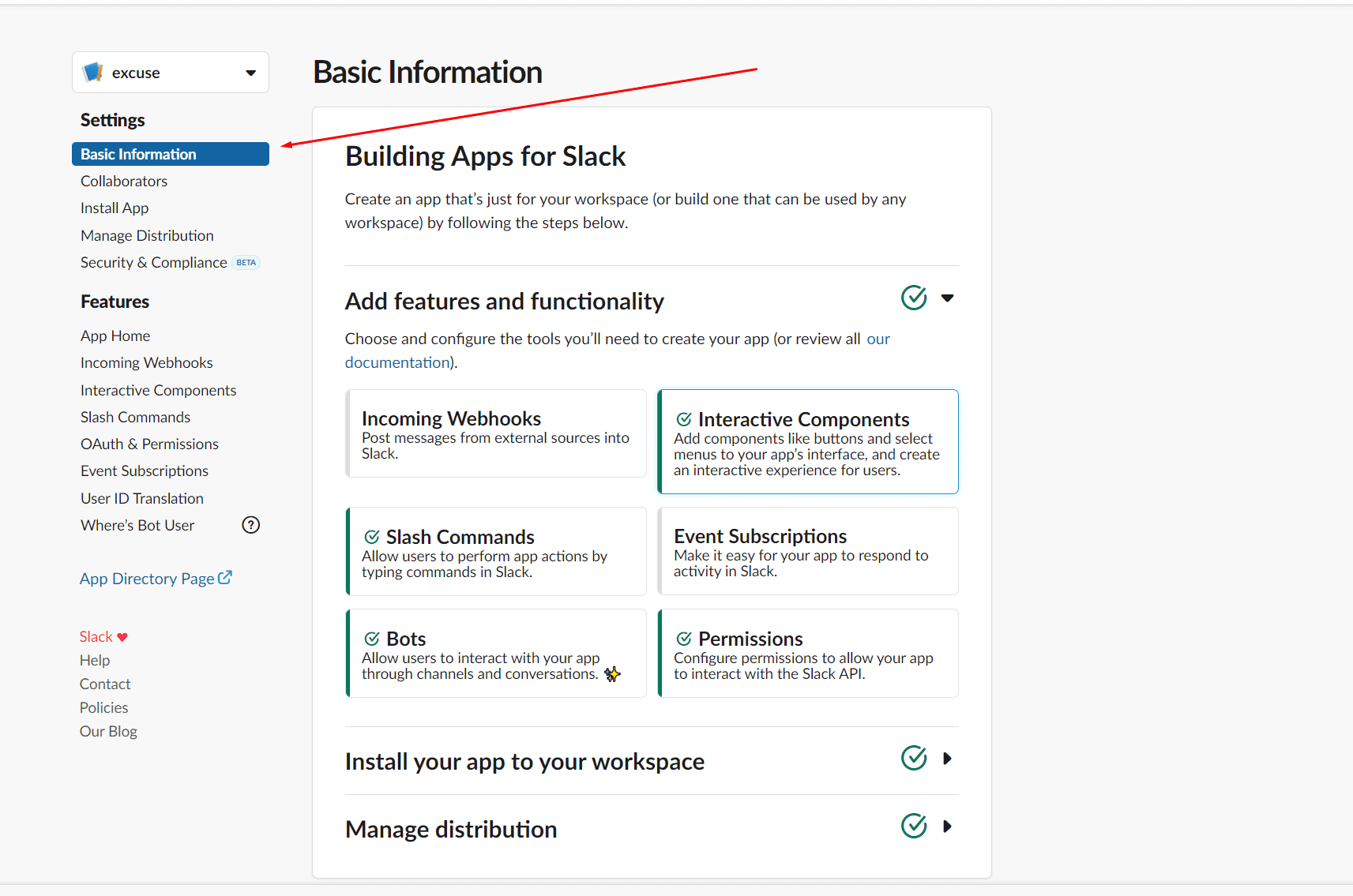Click the Add features and functionality heading
The image size is (1353, 896).
505,301
